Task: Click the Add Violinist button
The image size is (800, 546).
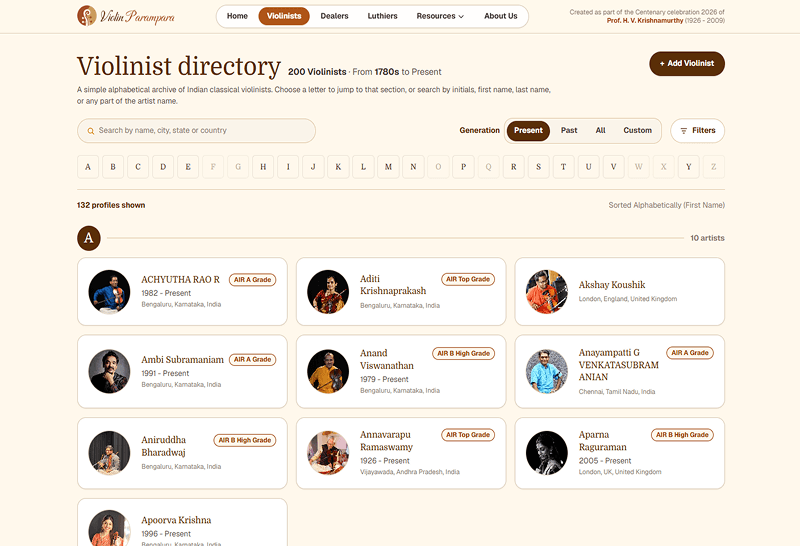Action: point(687,63)
